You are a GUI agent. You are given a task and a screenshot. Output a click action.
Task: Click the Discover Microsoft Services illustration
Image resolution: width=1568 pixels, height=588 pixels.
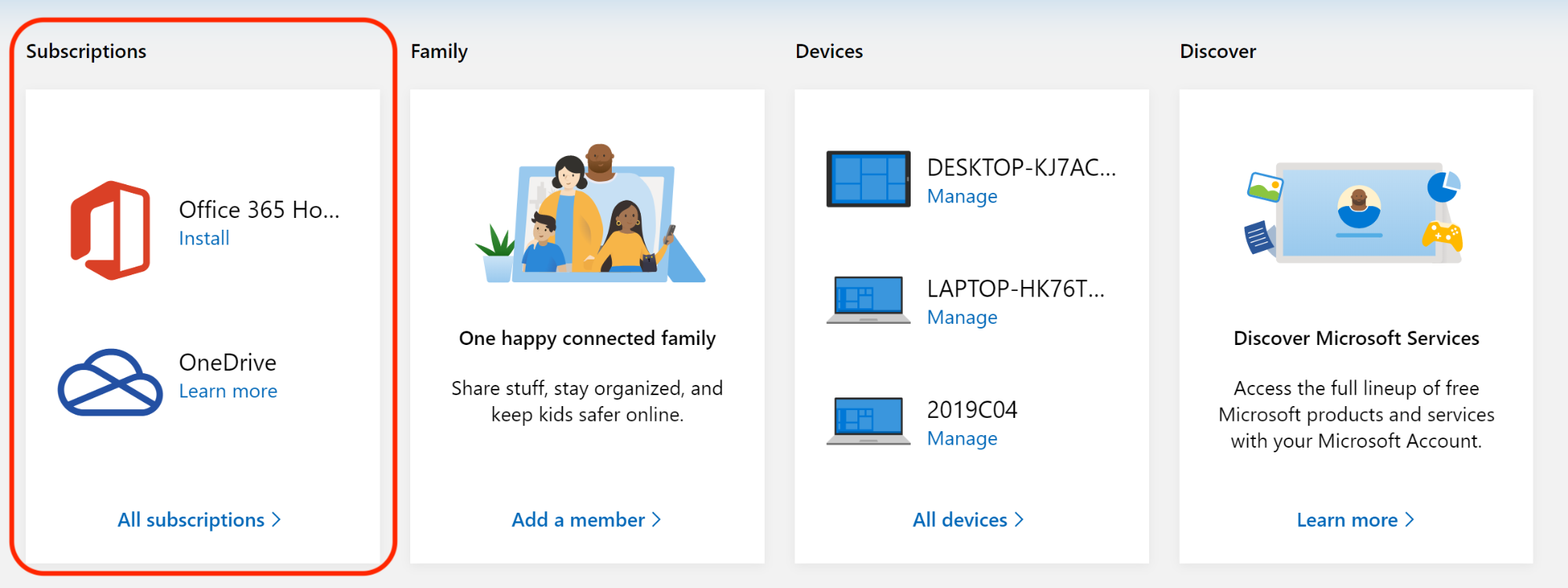(1355, 212)
